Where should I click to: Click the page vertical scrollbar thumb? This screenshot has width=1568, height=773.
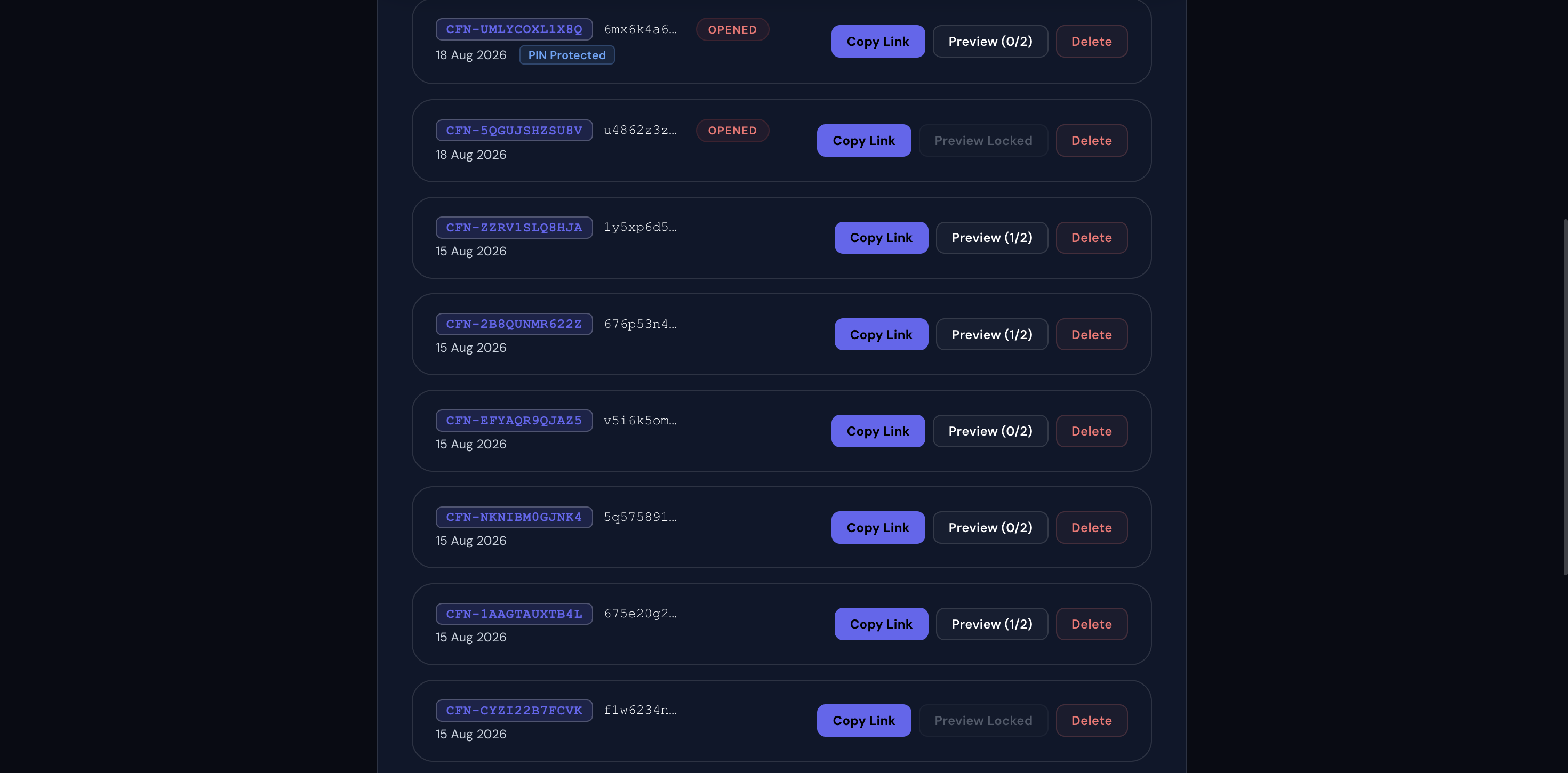point(1565,396)
